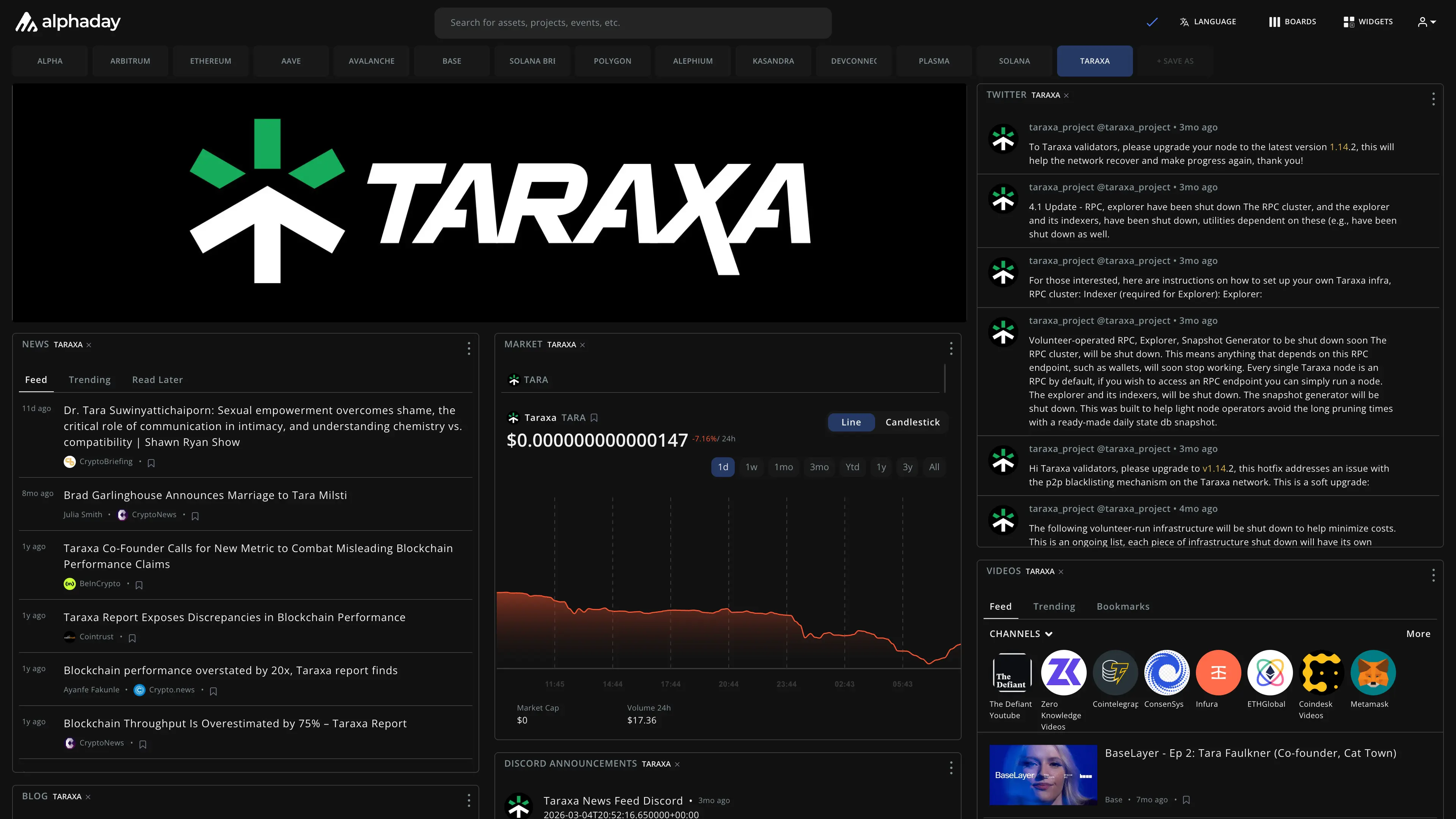Select Coindesk Videos channel icon
This screenshot has height=819, width=1456.
(x=1321, y=673)
